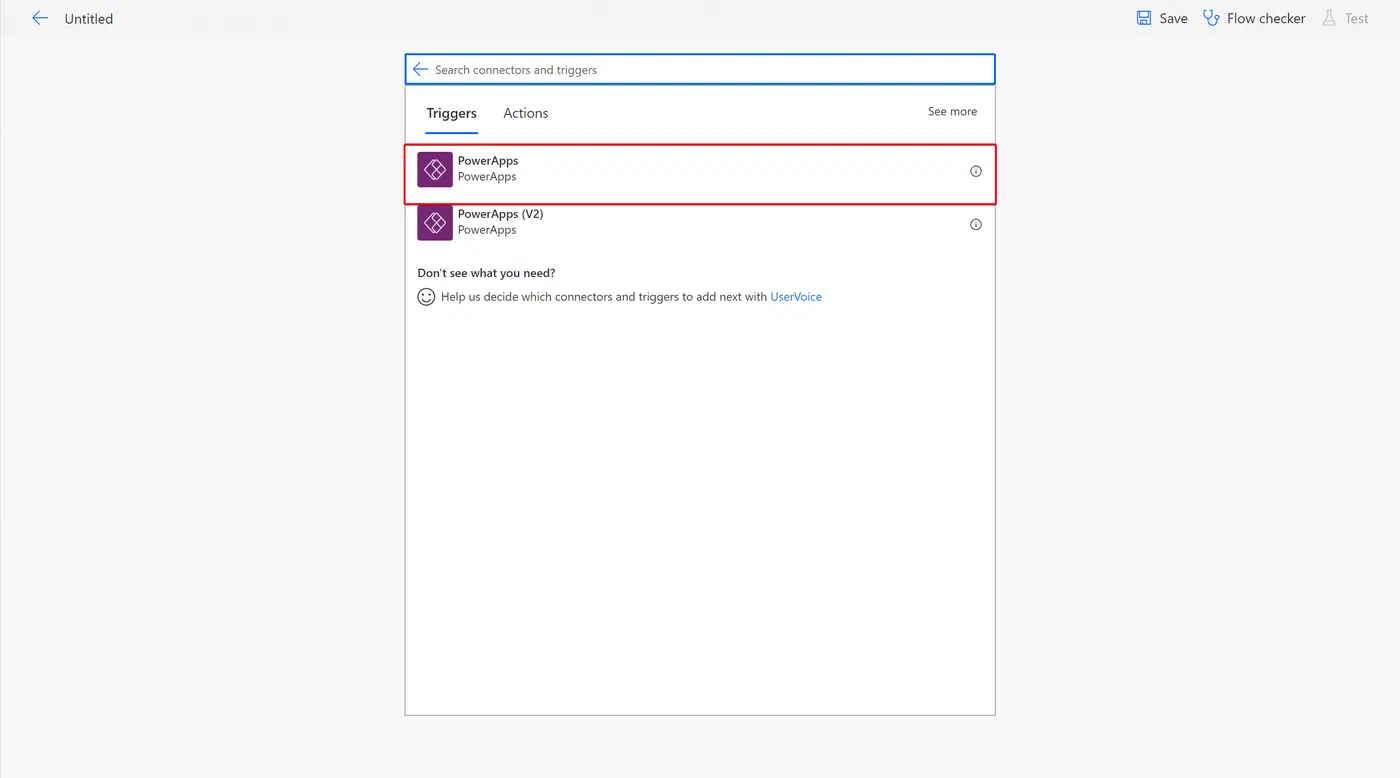
Task: Switch to the Actions tab
Action: (526, 113)
